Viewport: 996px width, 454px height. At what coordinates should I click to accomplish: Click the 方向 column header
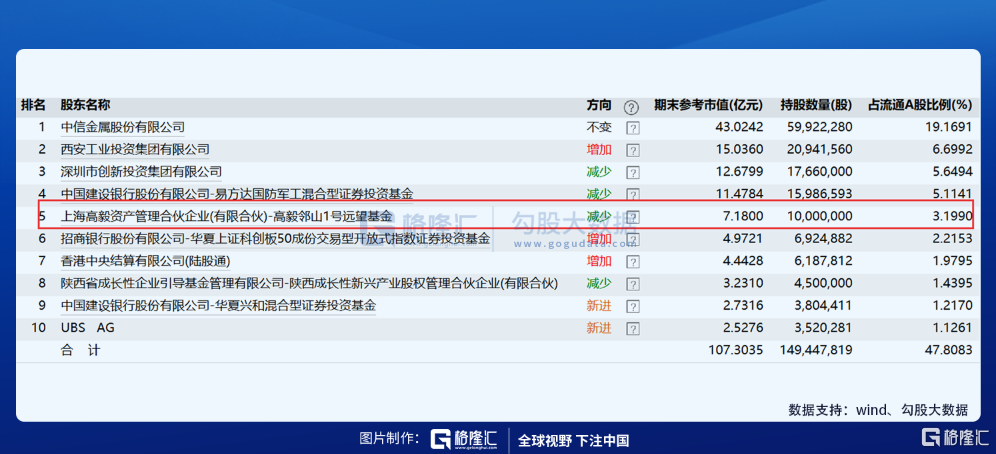[599, 105]
